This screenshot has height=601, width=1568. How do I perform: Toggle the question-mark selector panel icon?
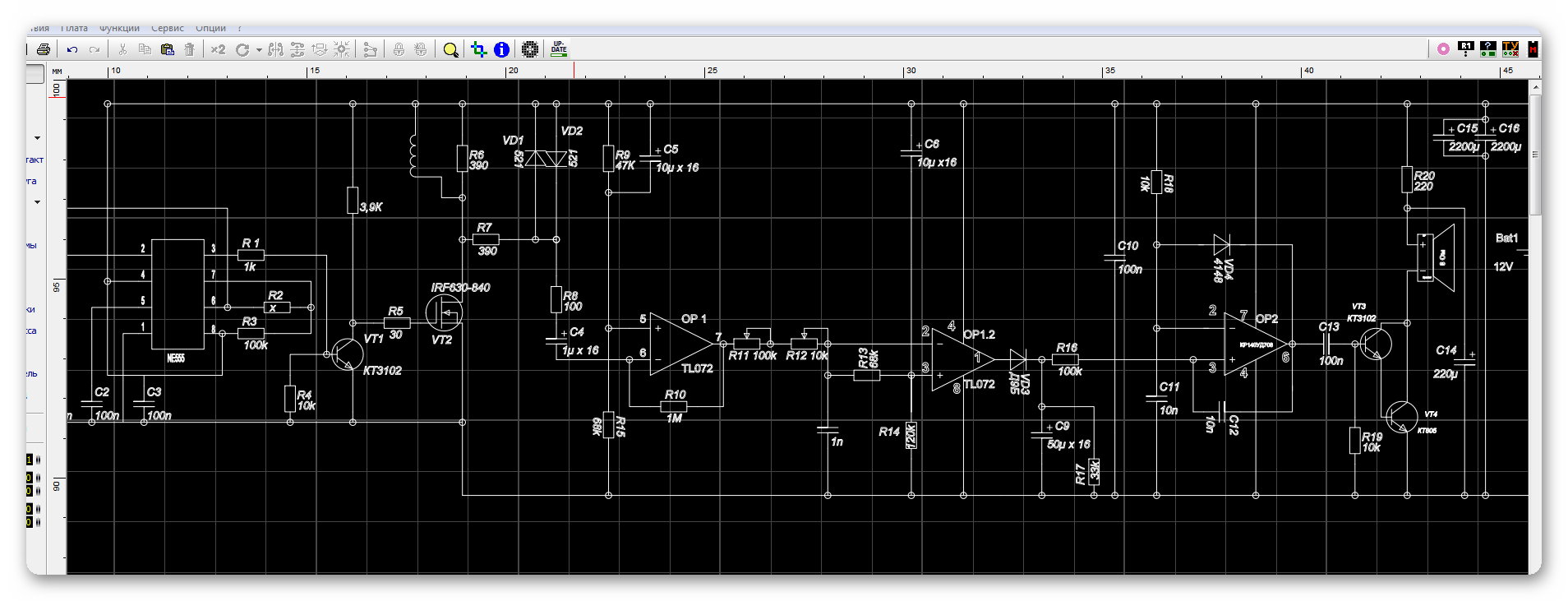click(x=1488, y=49)
